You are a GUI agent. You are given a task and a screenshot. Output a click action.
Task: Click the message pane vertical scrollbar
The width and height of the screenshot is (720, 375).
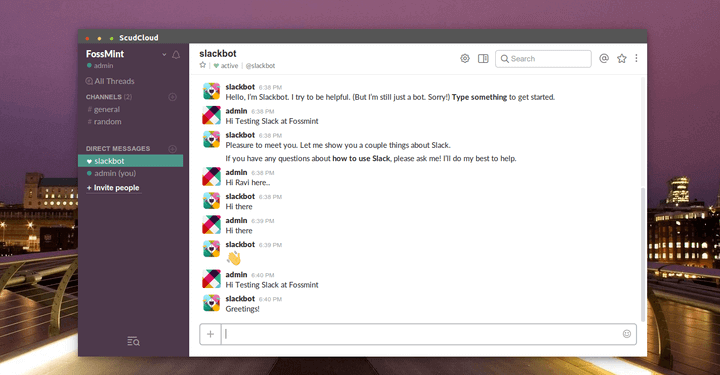pyautogui.click(x=643, y=255)
